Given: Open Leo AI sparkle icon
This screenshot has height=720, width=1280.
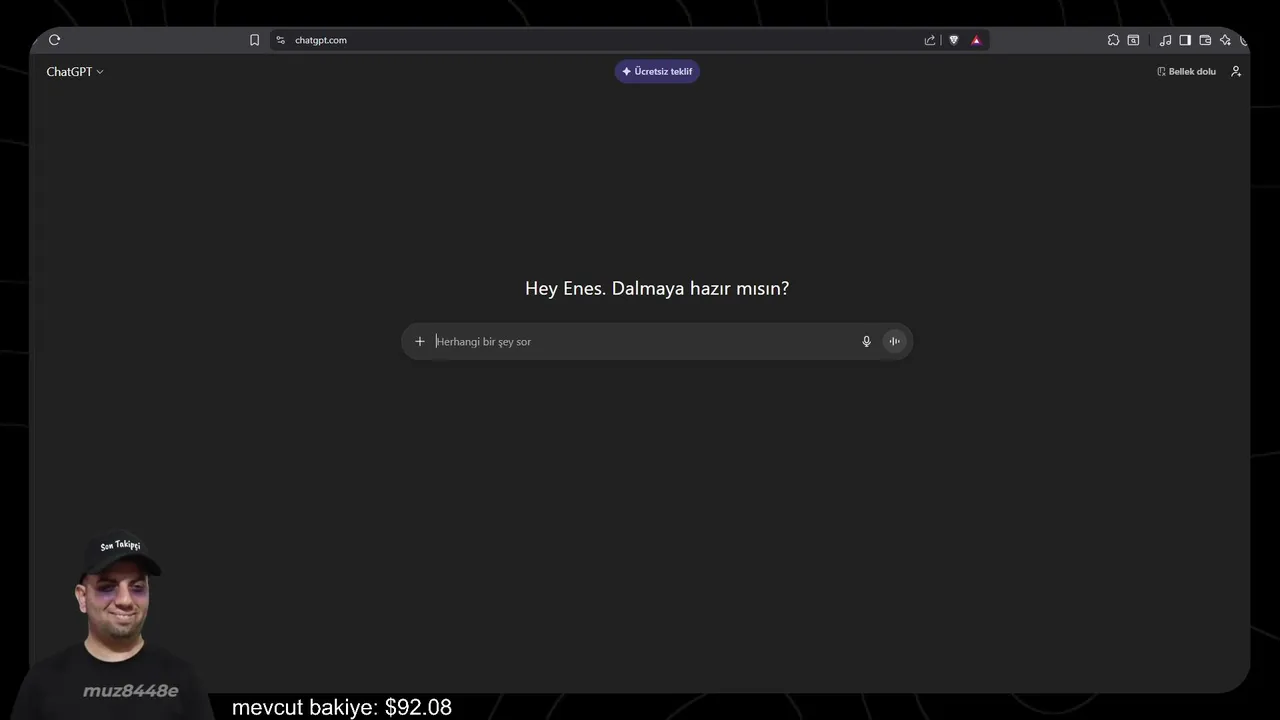Looking at the screenshot, I should coord(1225,40).
